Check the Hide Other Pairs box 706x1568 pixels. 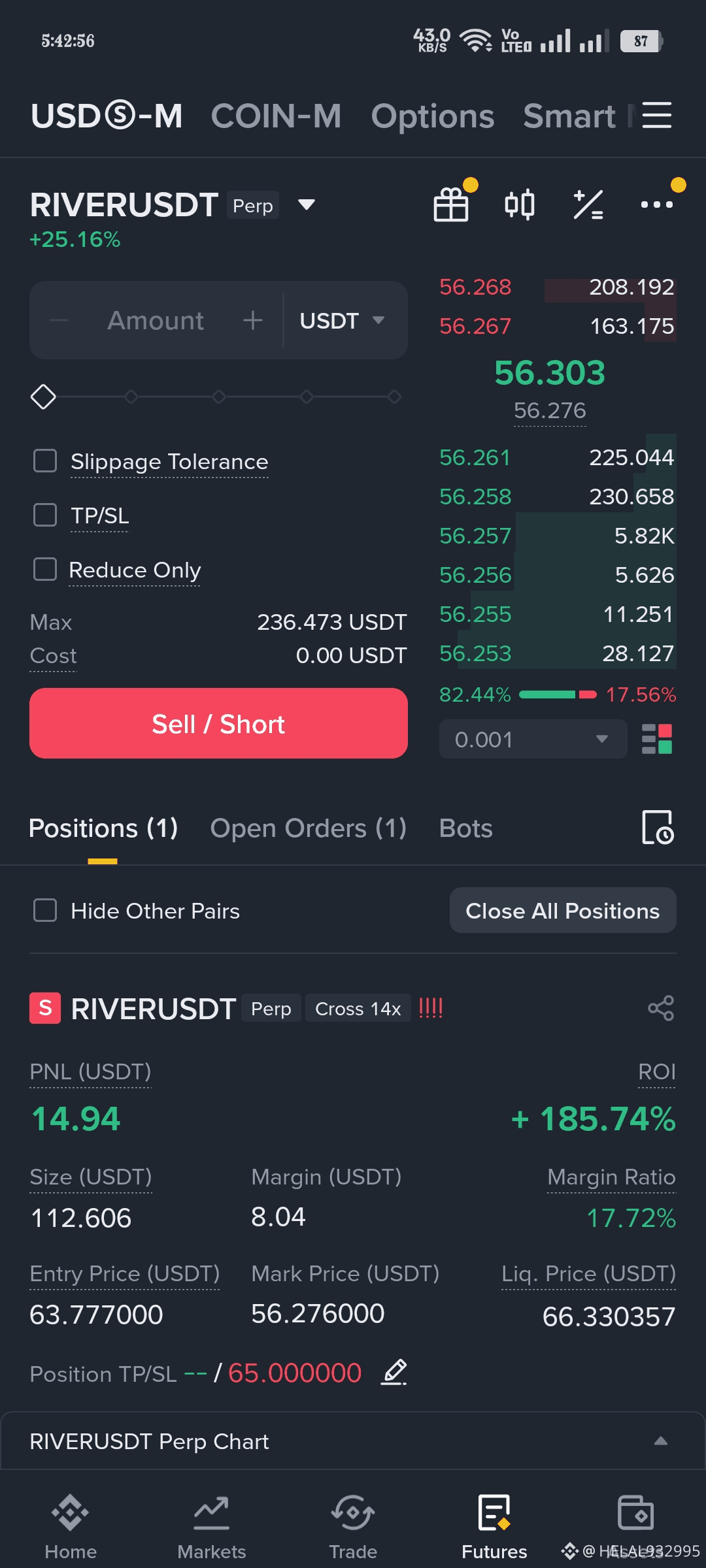click(45, 910)
